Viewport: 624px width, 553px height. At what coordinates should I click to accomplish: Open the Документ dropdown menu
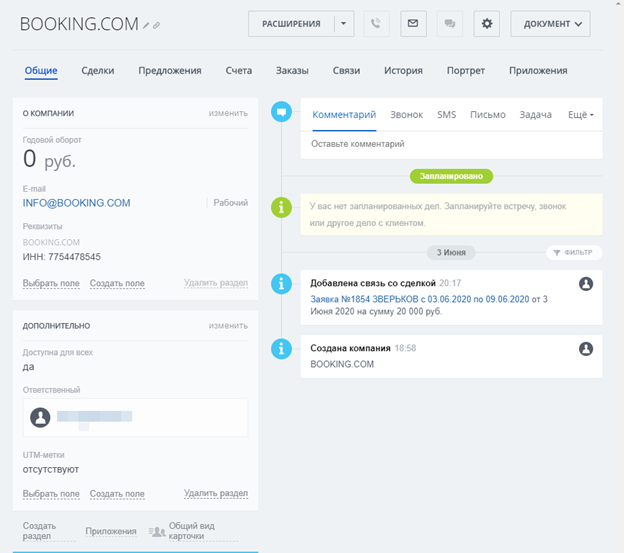point(549,24)
